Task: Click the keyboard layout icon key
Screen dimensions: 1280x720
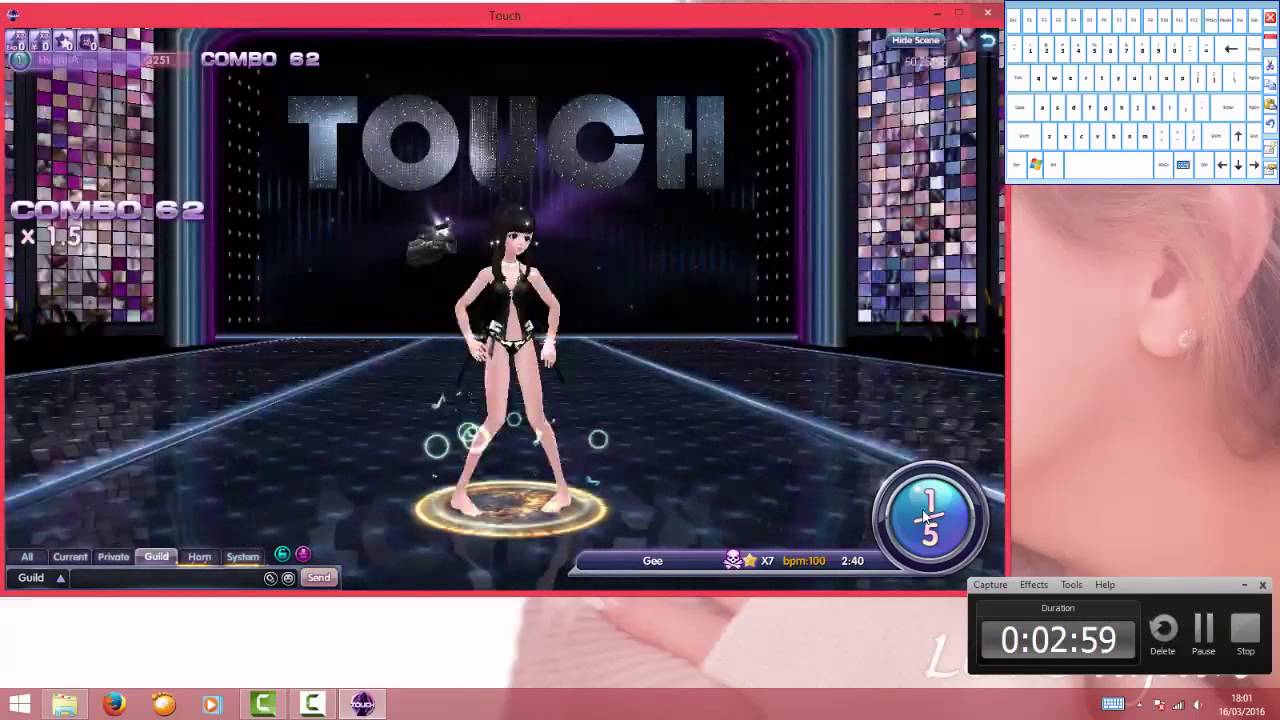Action: 1183,165
